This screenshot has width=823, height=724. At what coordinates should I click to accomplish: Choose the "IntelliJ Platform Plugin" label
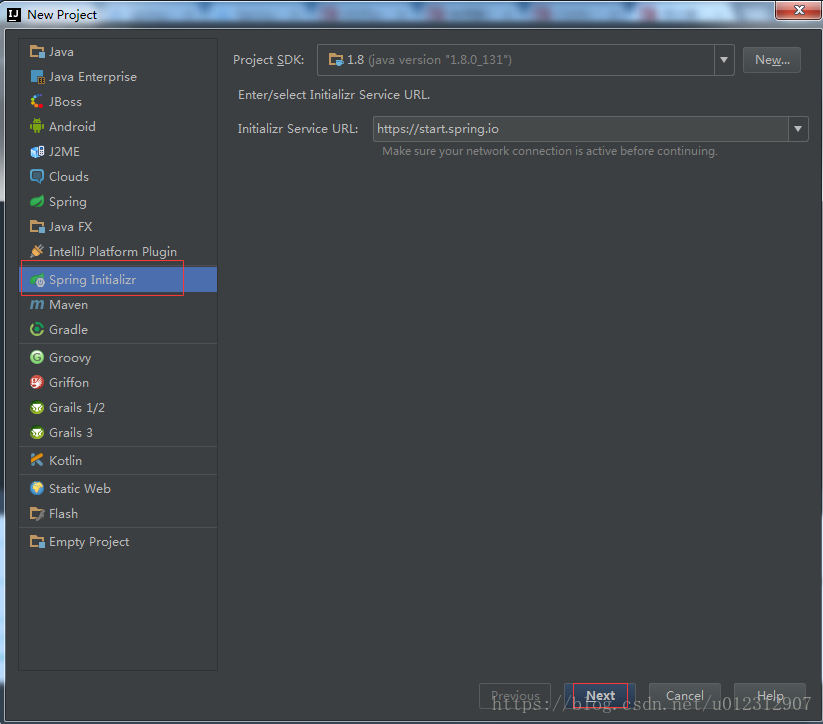click(113, 252)
